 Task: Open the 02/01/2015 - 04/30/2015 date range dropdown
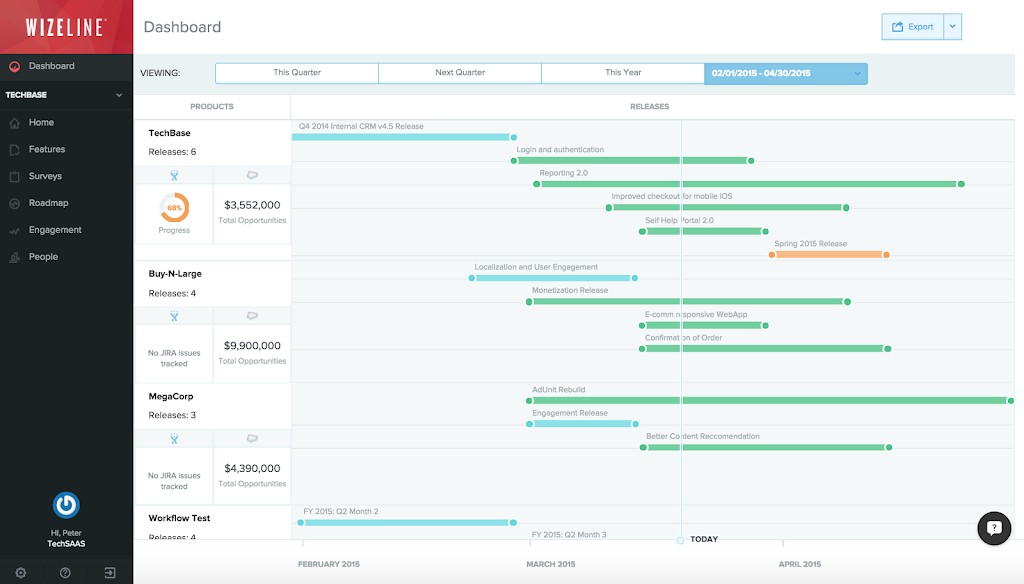click(x=786, y=73)
